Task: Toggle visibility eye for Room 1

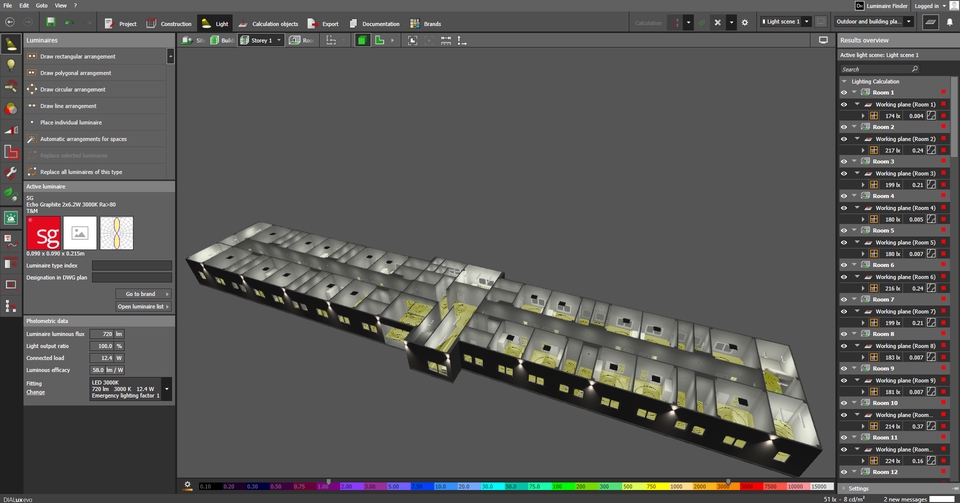Action: click(843, 92)
